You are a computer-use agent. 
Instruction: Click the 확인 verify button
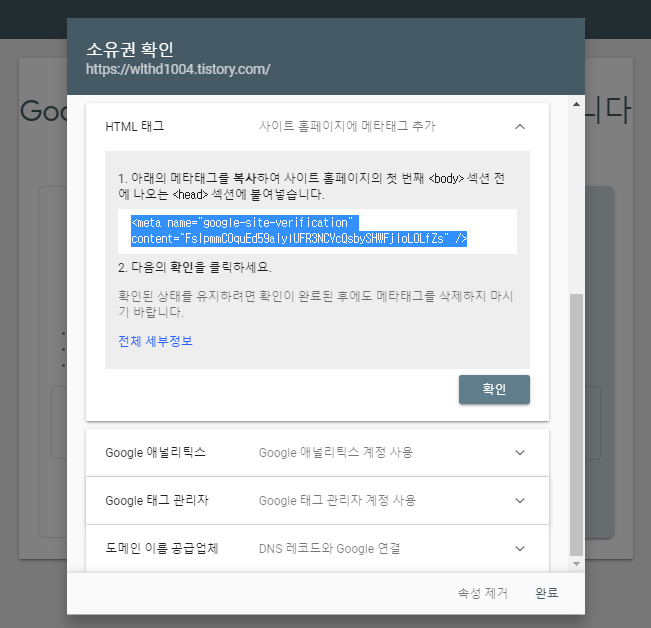494,389
